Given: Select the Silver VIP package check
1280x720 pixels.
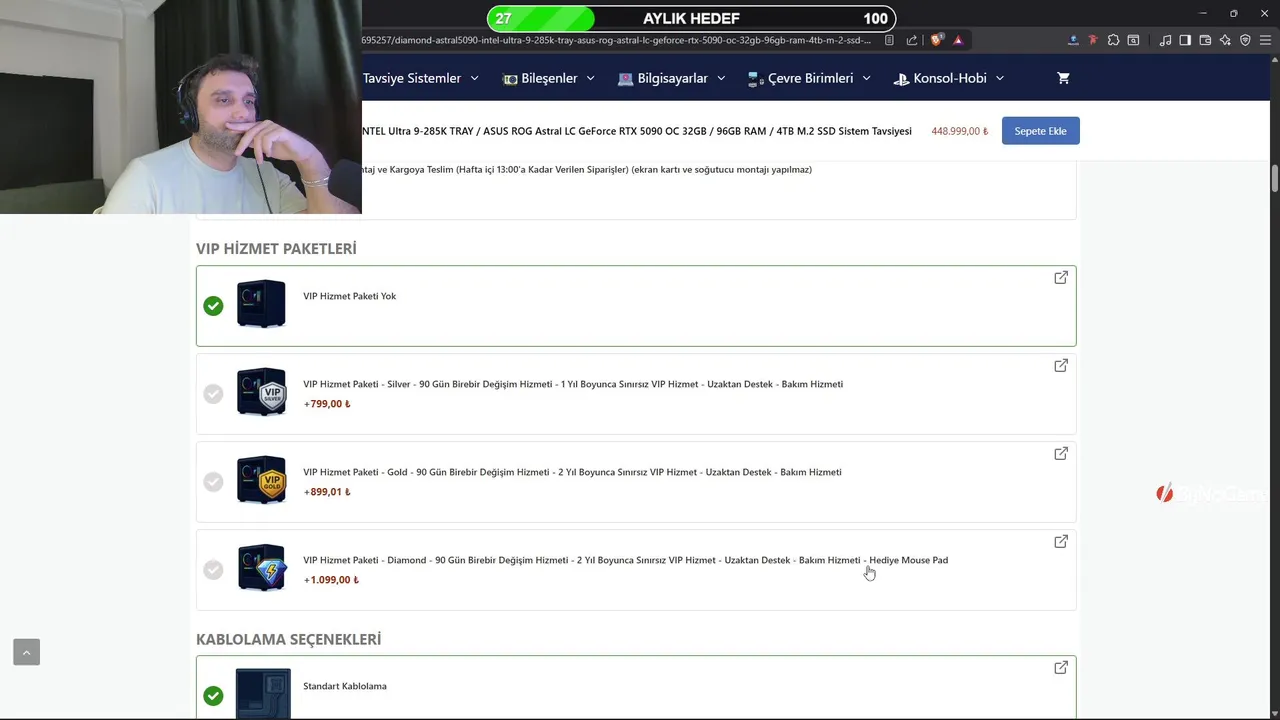Looking at the screenshot, I should click(x=213, y=394).
